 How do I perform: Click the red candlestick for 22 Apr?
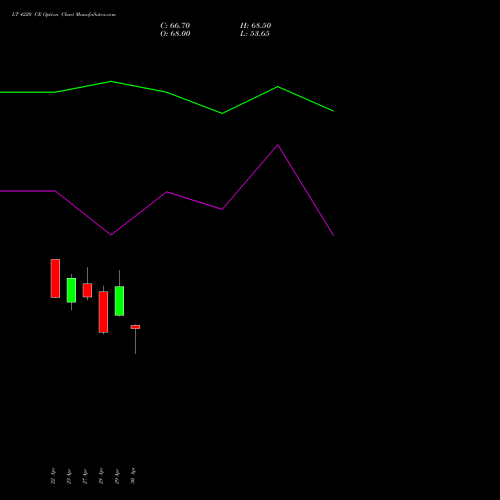pos(55,278)
